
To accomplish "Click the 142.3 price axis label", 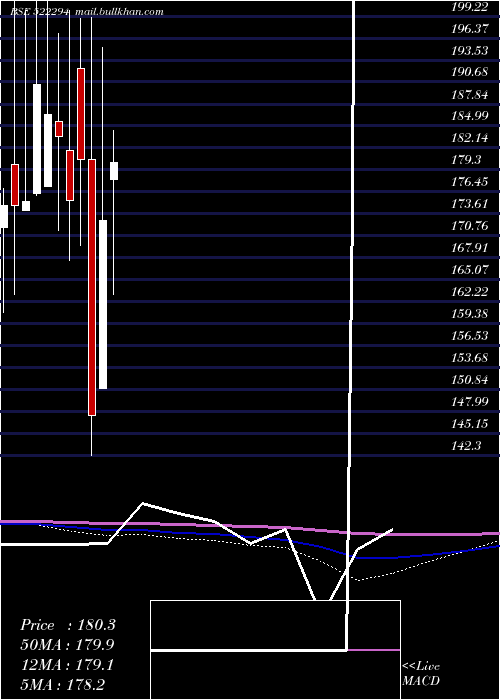I will 467,445.
